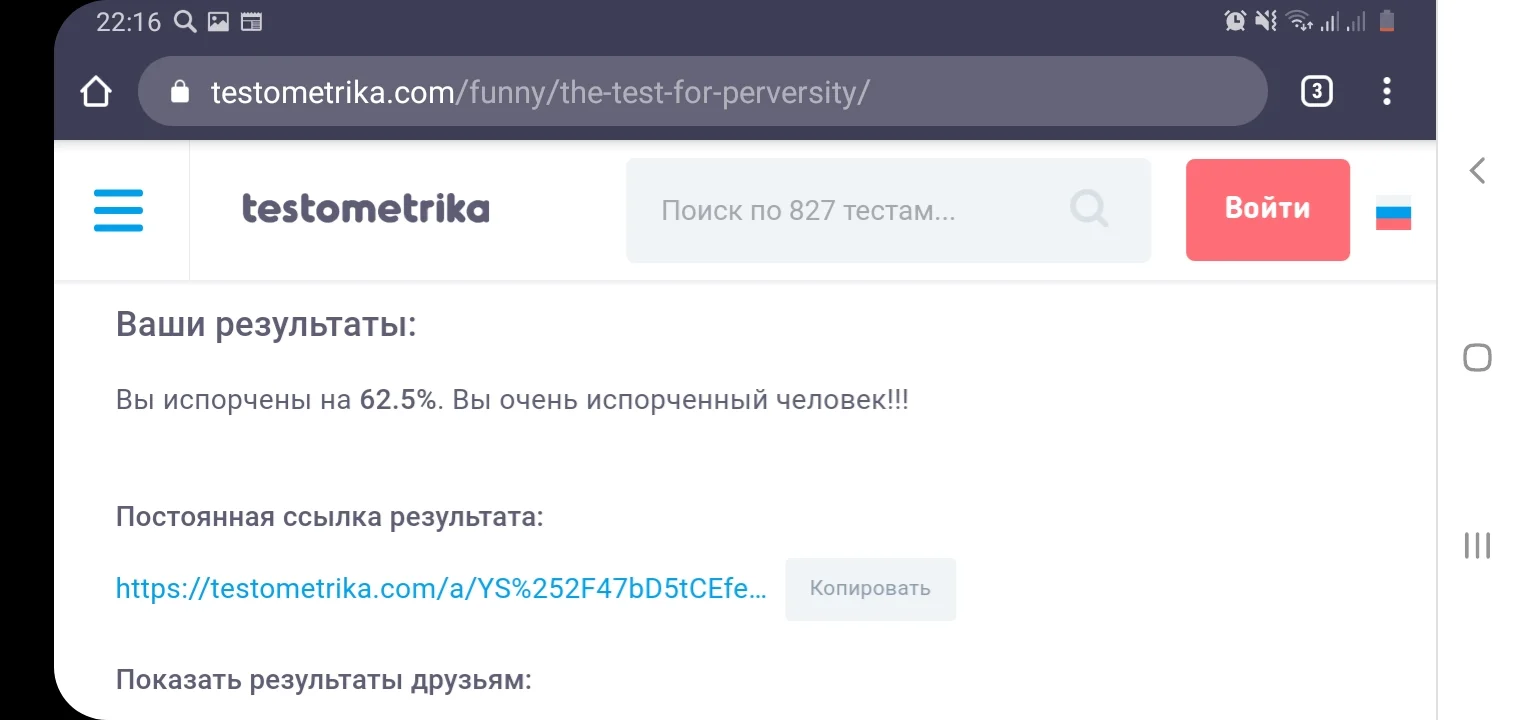Click the search magnifier in the search box

tap(1089, 209)
